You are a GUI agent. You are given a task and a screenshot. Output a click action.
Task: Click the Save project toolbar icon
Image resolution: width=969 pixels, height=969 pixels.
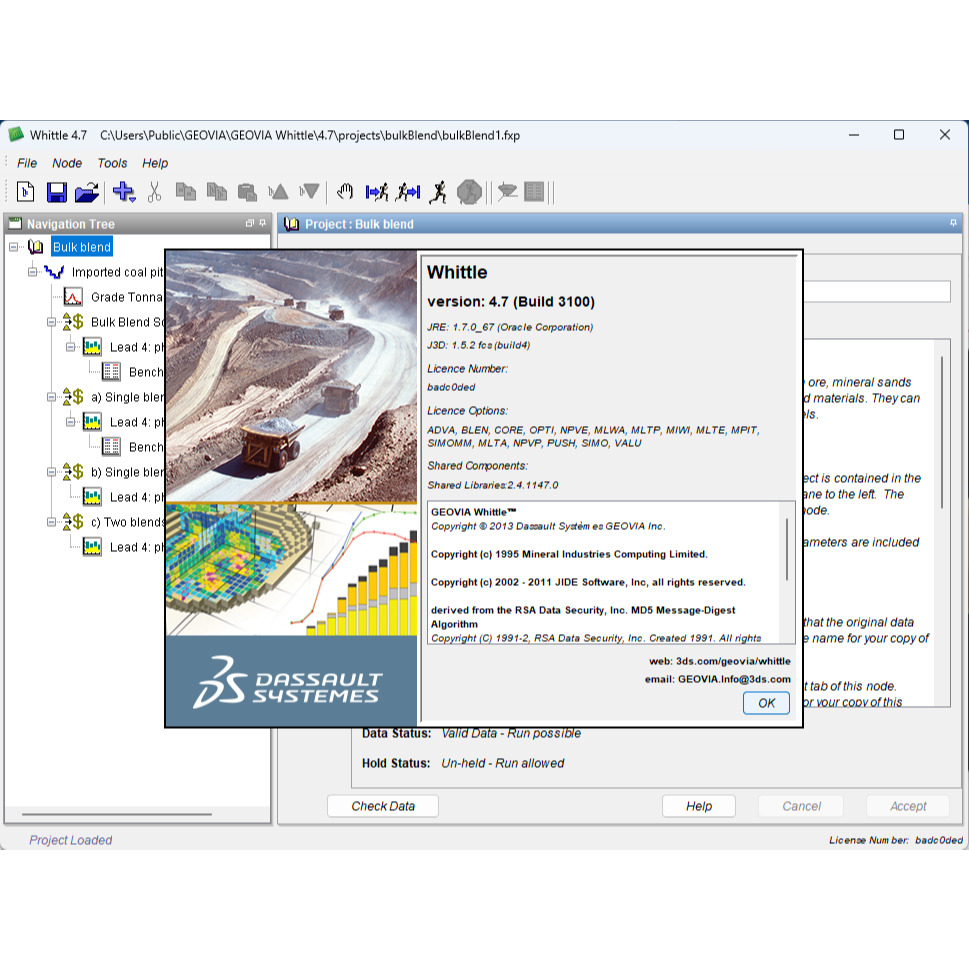(55, 192)
